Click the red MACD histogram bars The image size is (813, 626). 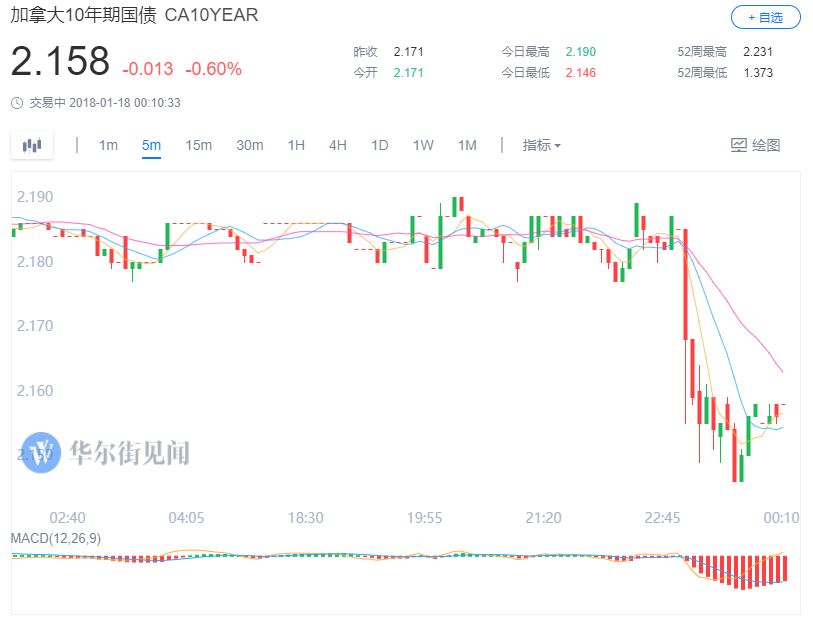745,571
